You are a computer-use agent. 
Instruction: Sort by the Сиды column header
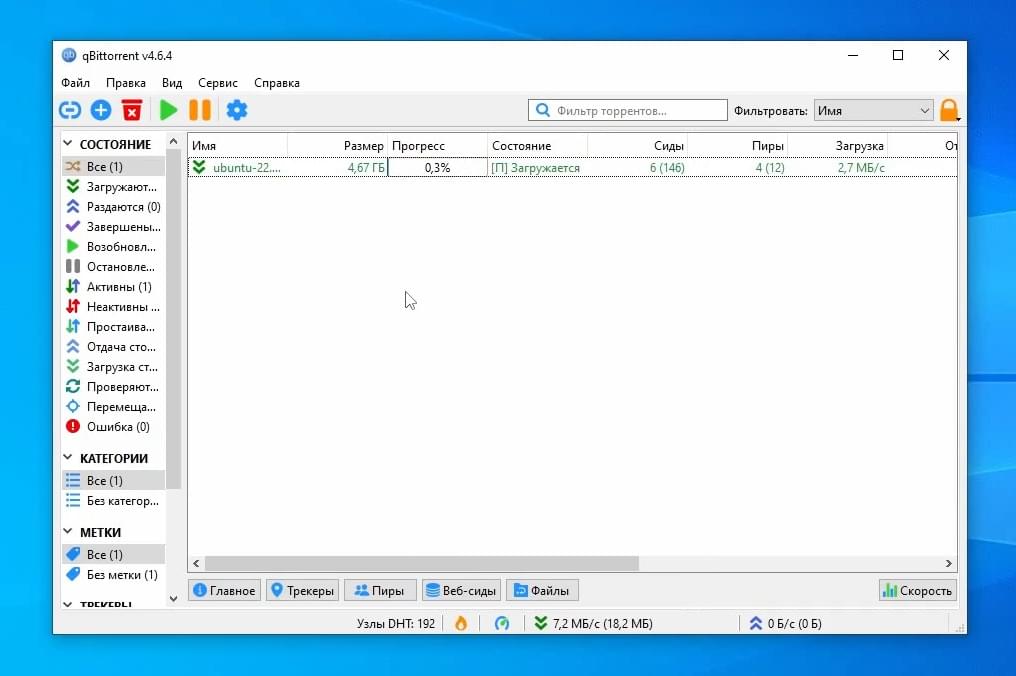[638, 146]
